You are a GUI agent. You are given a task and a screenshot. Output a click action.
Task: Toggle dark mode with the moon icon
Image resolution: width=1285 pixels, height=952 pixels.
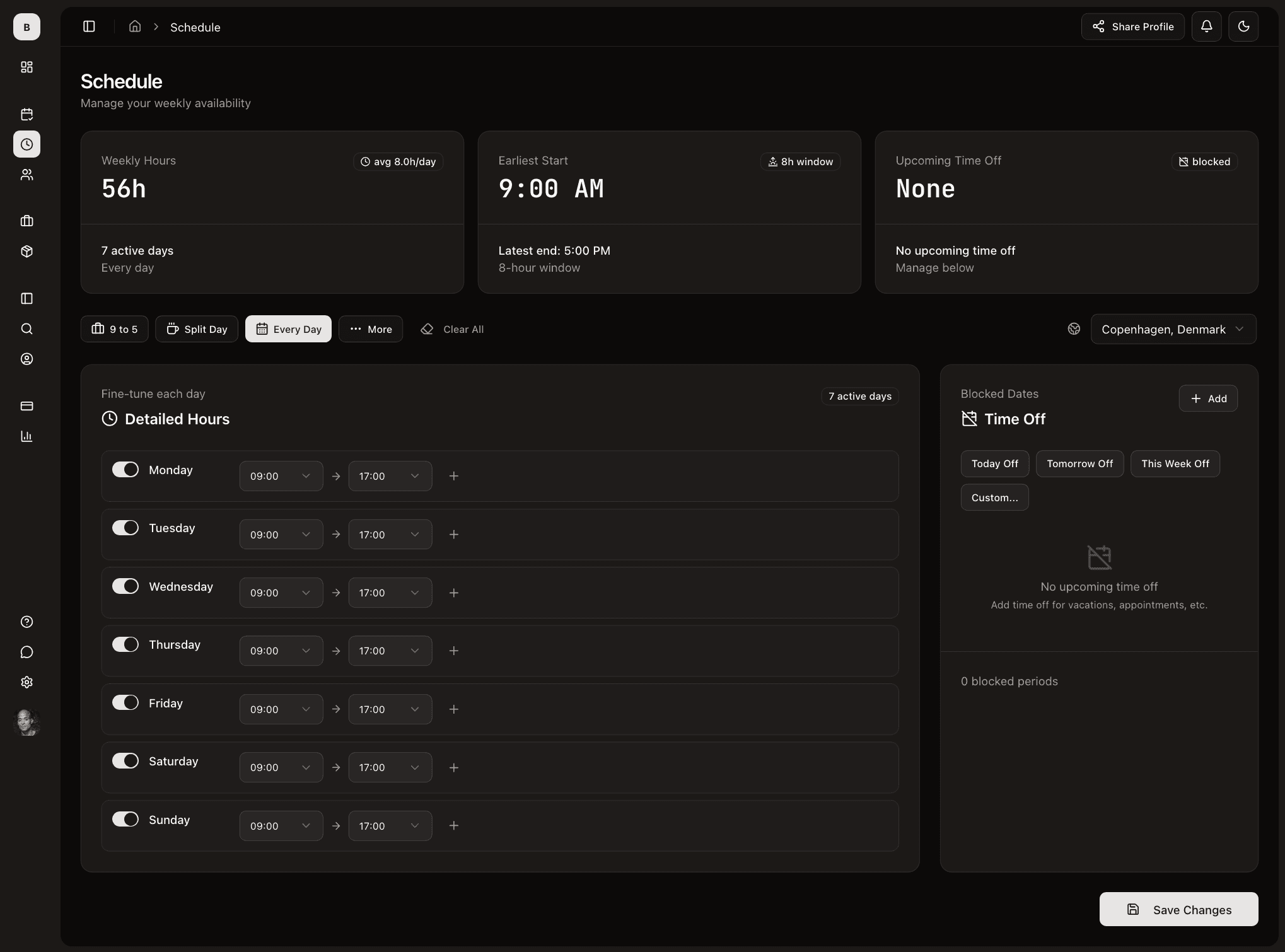point(1244,26)
